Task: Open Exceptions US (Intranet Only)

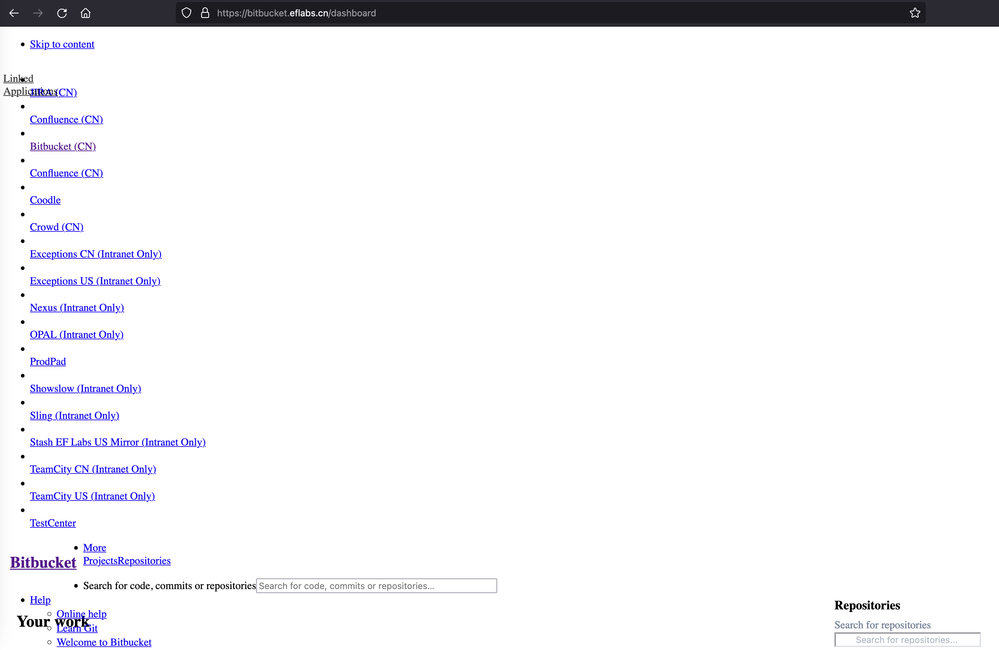Action: coord(95,280)
